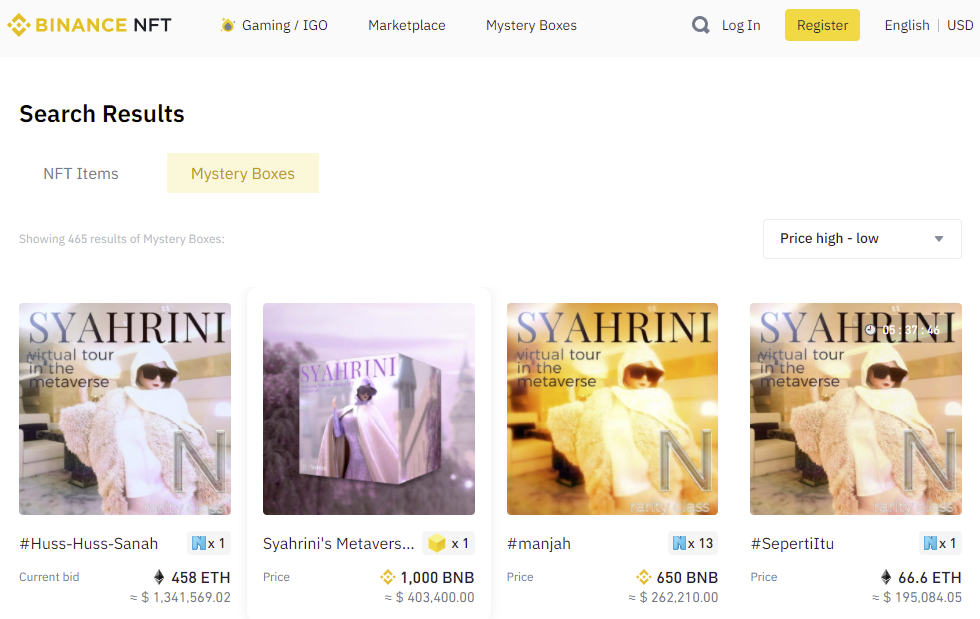The image size is (980, 619).
Task: Click the yellow Register button
Action: click(x=822, y=25)
